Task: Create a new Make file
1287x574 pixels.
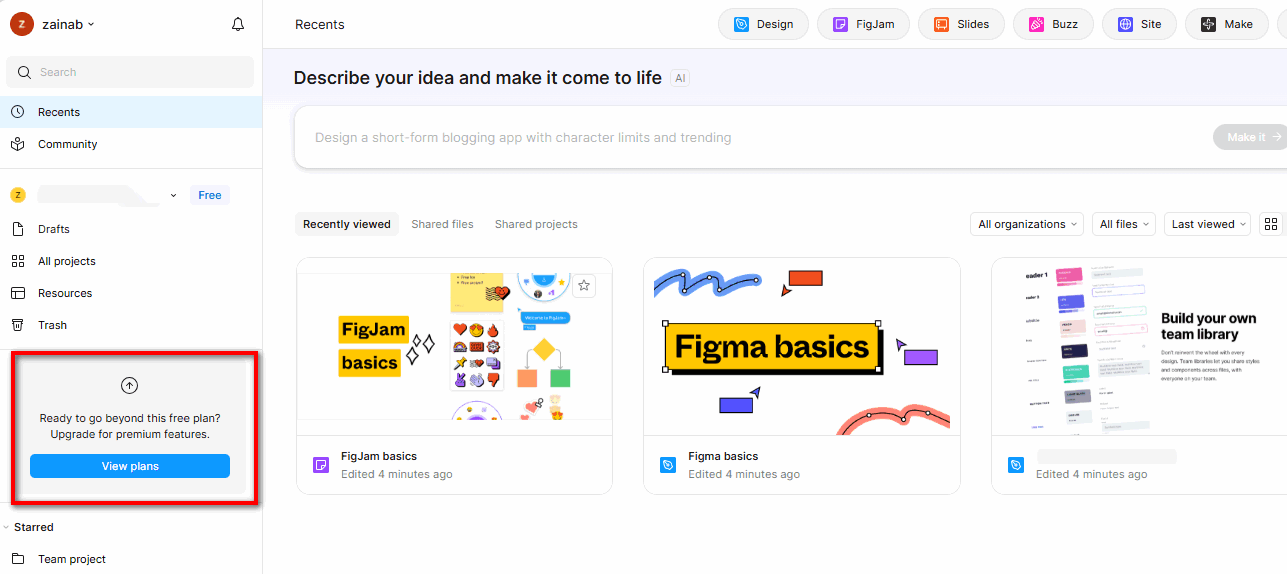Action: [1226, 24]
